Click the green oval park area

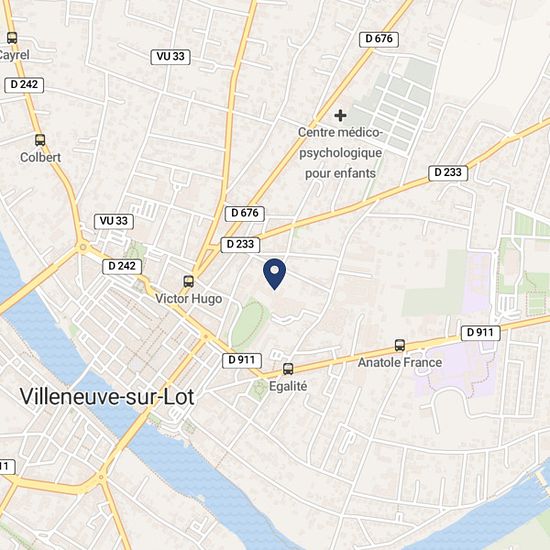(249, 324)
